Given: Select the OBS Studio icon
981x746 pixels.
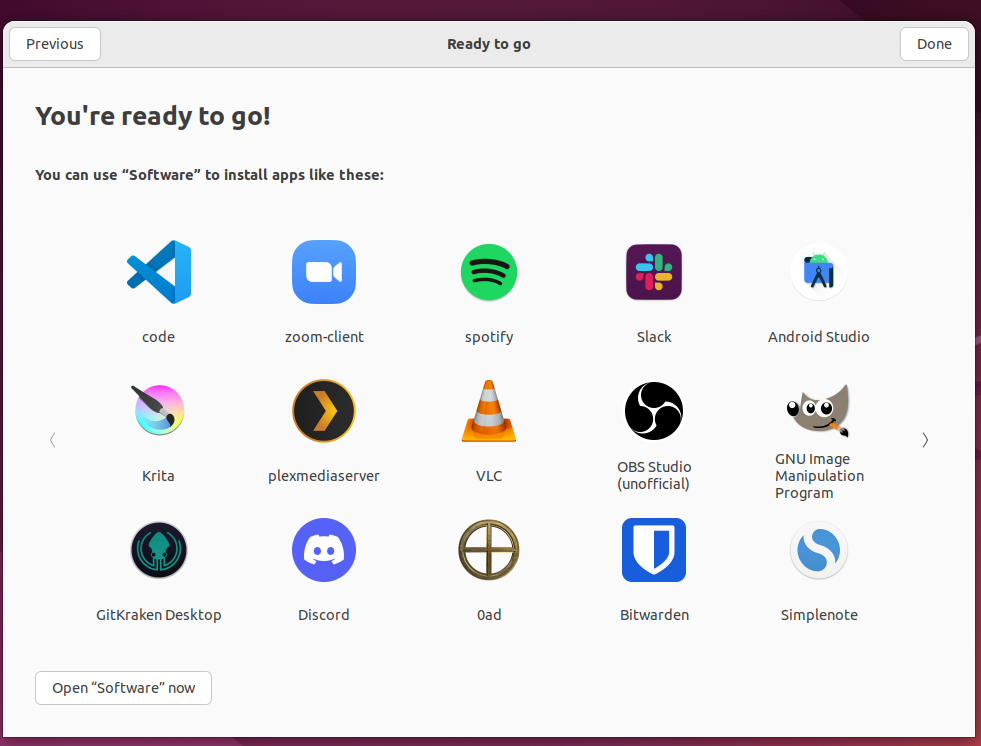Looking at the screenshot, I should point(654,411).
